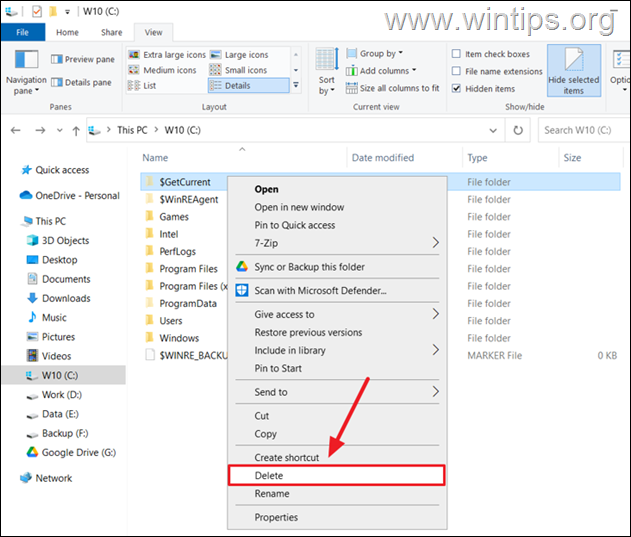Click the Search W10 (C:) box
This screenshot has height=537, width=631.
pos(584,130)
